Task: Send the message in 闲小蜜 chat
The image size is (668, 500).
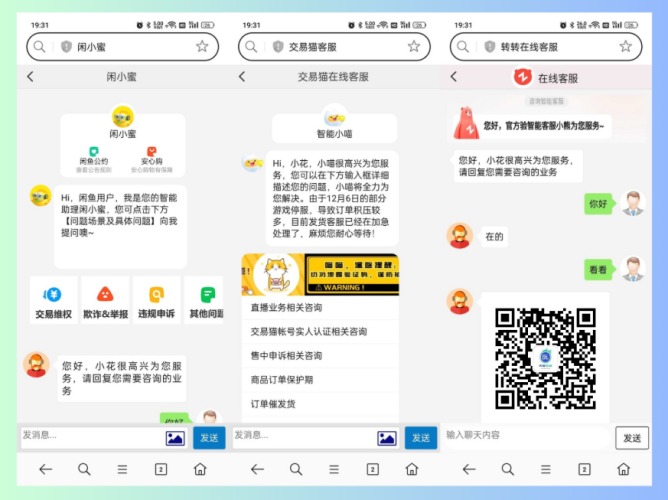Action: 209,437
